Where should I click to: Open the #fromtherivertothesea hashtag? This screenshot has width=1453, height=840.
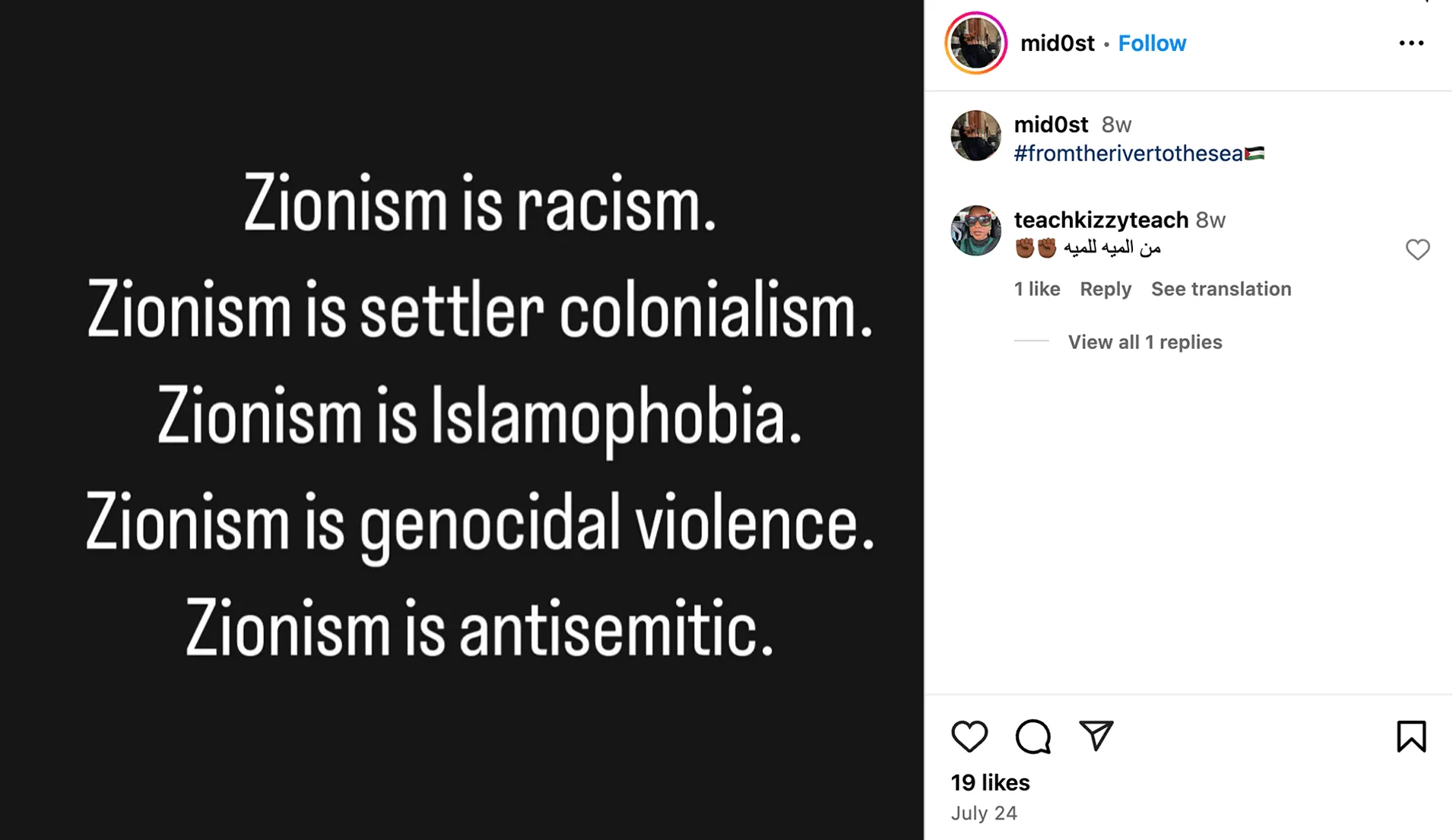coord(1128,154)
